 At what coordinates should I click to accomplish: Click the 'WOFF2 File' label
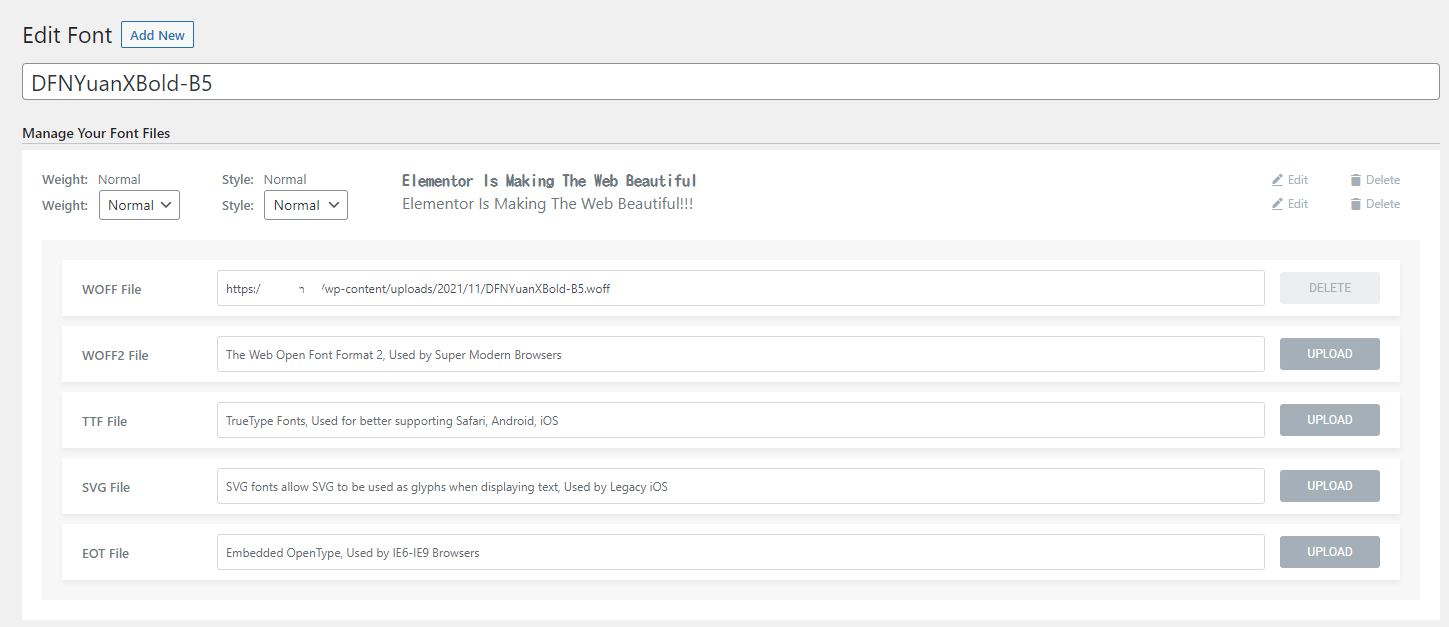[115, 355]
